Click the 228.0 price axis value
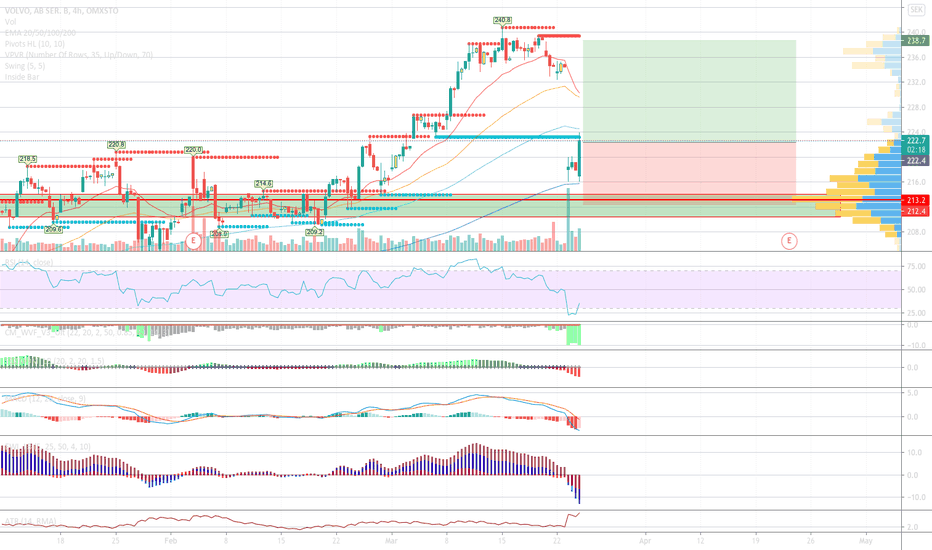Image resolution: width=932 pixels, height=550 pixels. coord(916,108)
